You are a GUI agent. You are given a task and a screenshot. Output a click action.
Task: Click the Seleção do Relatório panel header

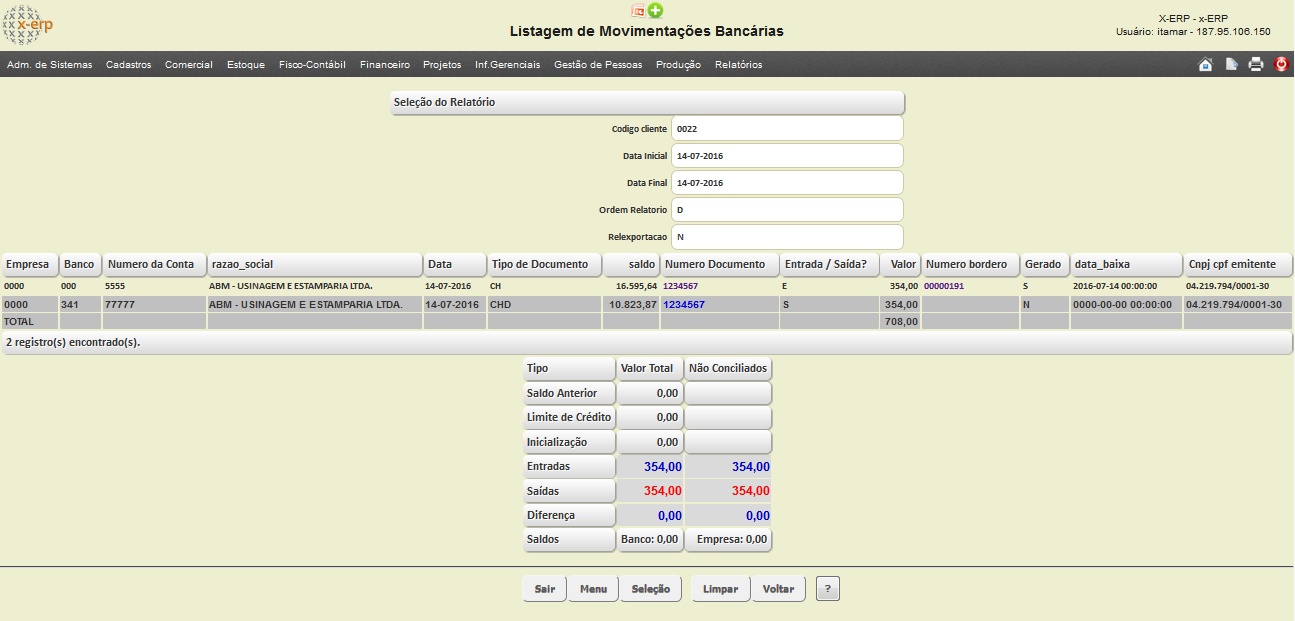(x=648, y=103)
